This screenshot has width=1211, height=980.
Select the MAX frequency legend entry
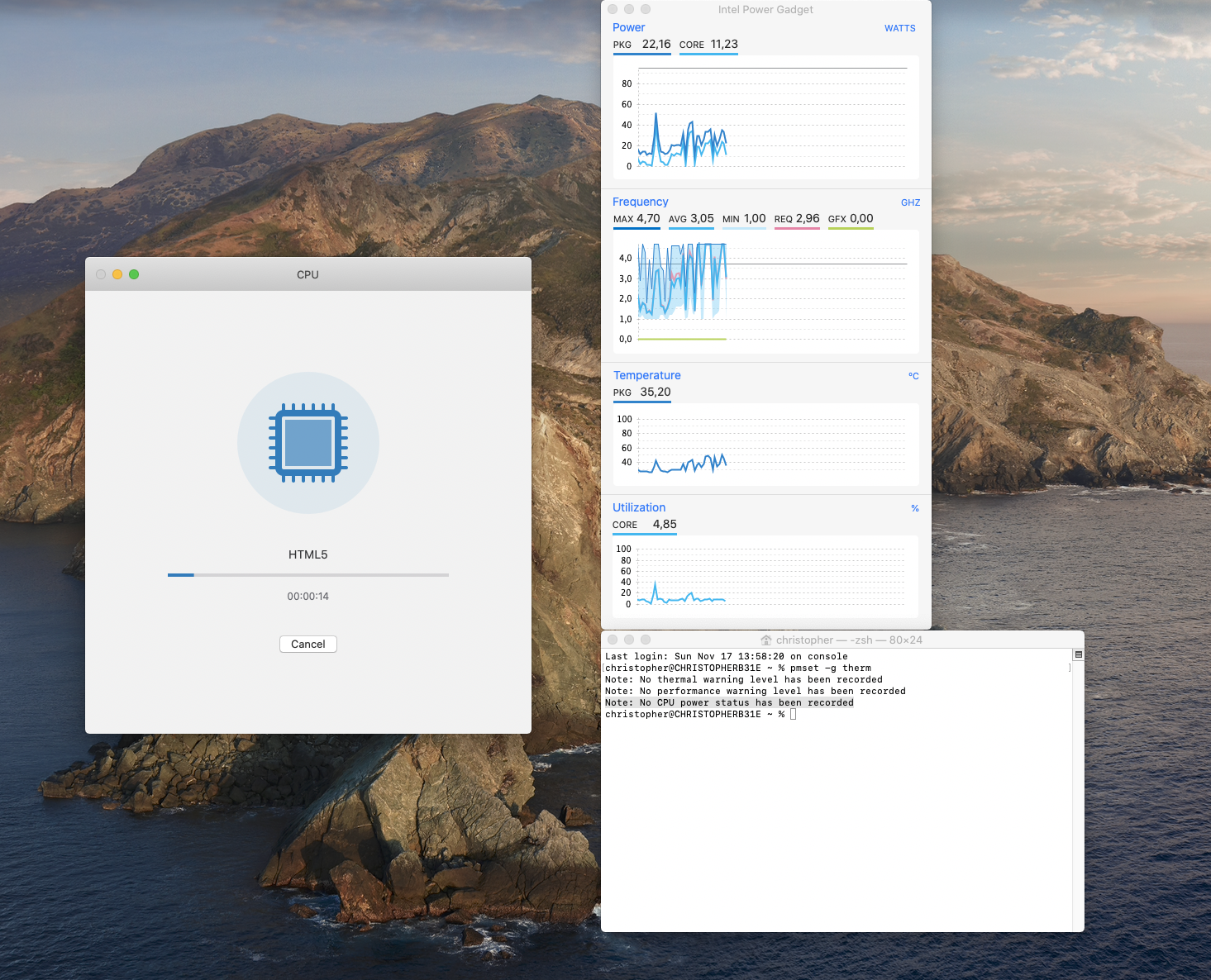(636, 219)
